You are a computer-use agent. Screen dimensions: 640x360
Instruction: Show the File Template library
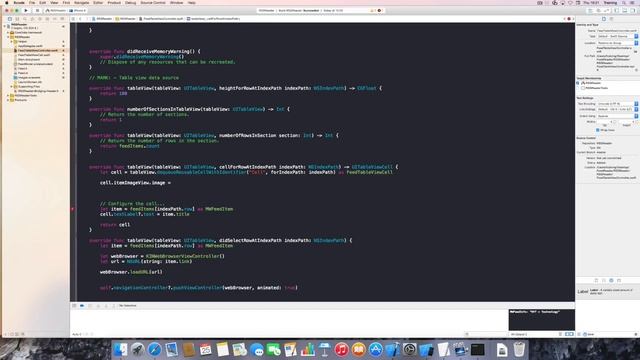tap(596, 280)
